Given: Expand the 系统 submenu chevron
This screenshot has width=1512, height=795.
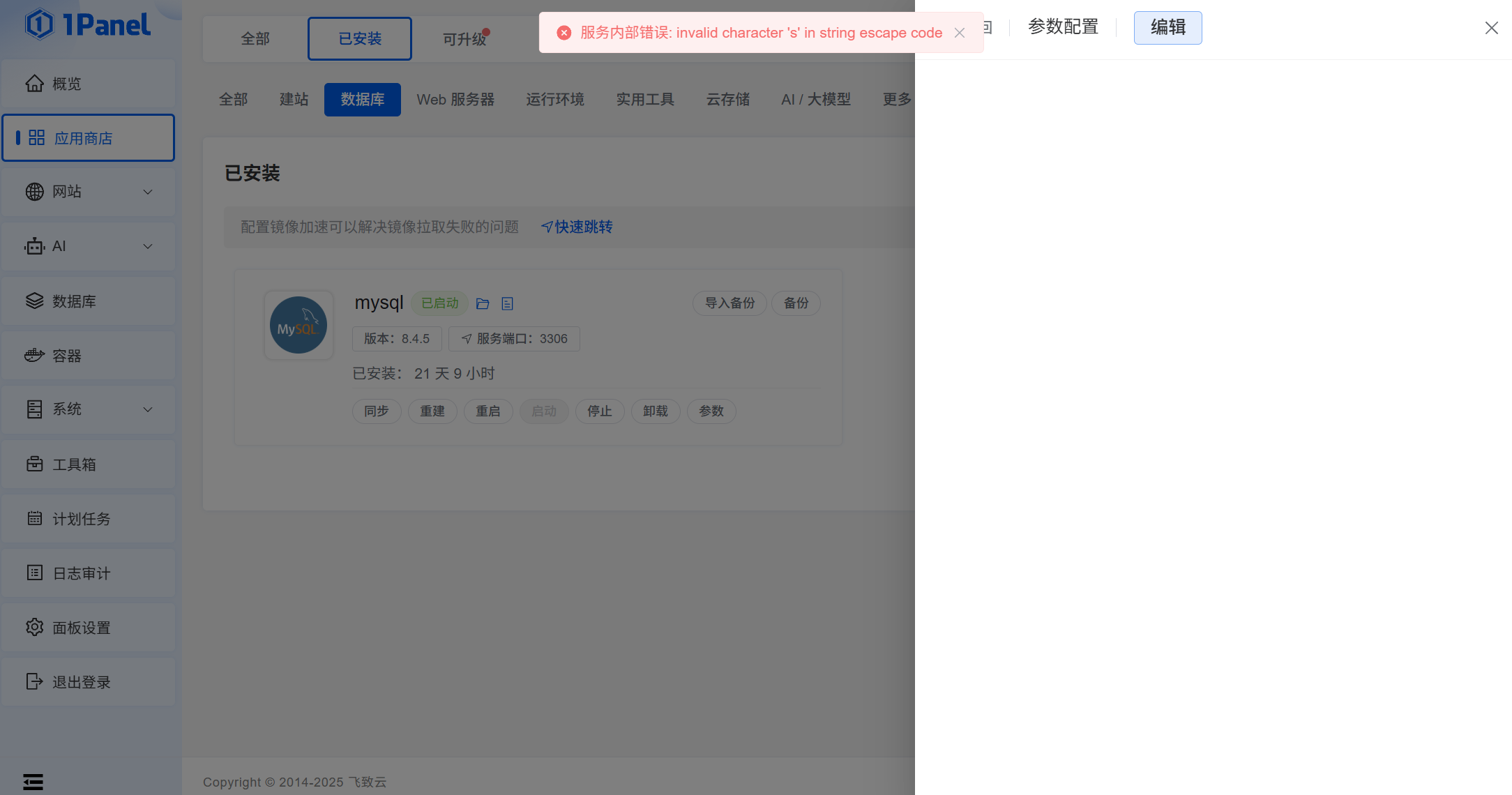Looking at the screenshot, I should coord(148,409).
